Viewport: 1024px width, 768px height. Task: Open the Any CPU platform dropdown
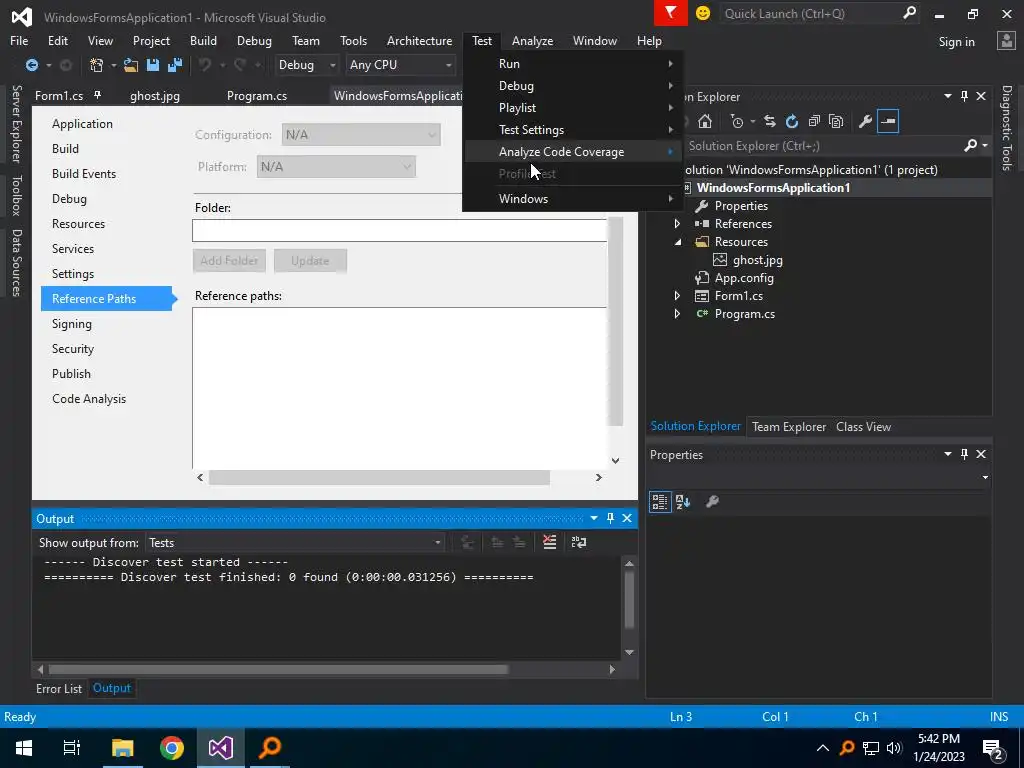coord(400,65)
